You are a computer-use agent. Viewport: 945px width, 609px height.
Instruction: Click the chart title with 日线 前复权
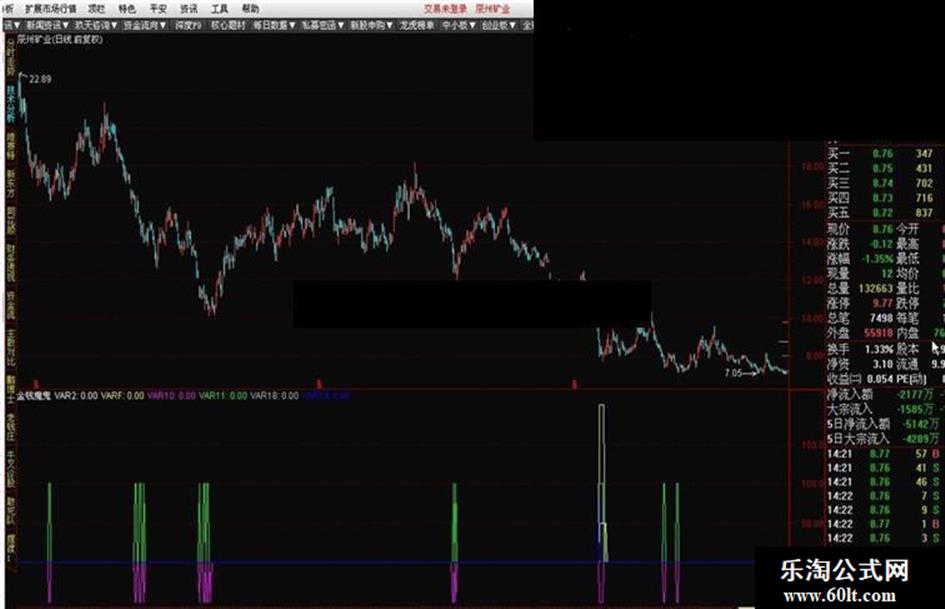click(60, 40)
